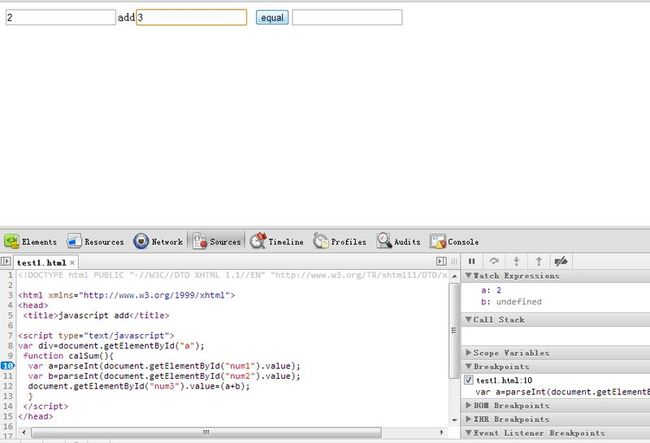Switch to the Network panel
The height and width of the screenshot is (443, 650).
point(158,241)
